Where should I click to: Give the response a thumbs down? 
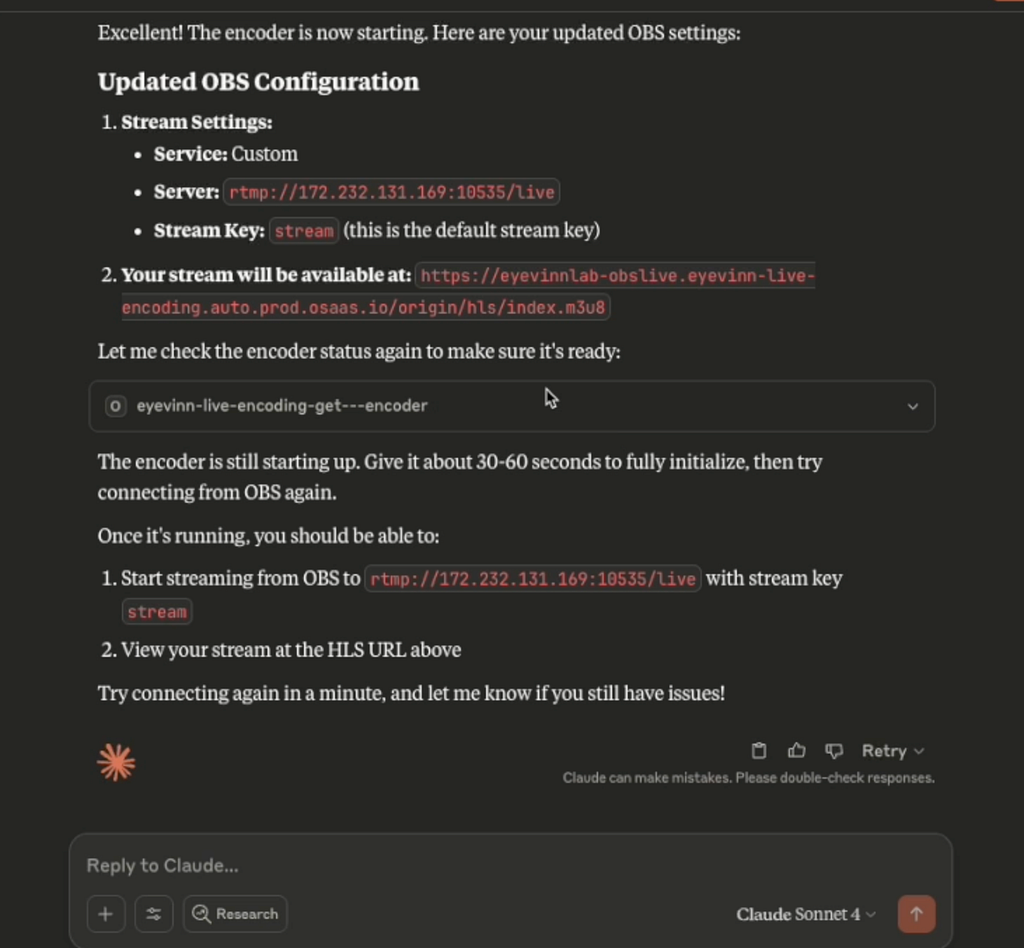(x=833, y=750)
